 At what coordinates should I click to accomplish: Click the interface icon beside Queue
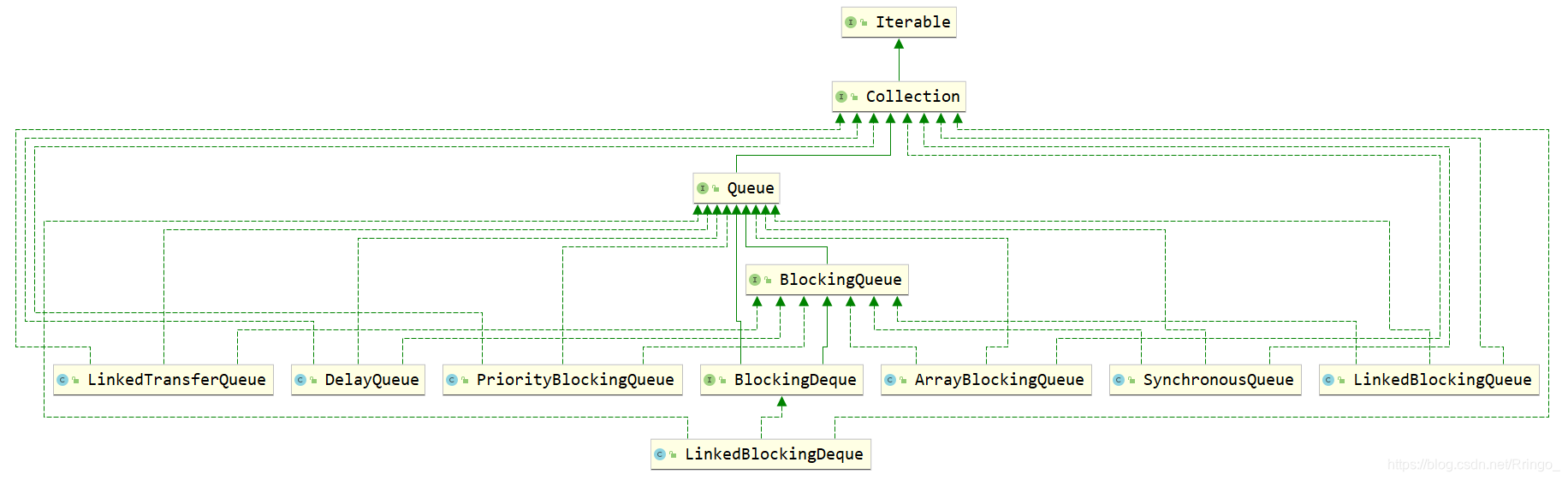(703, 188)
